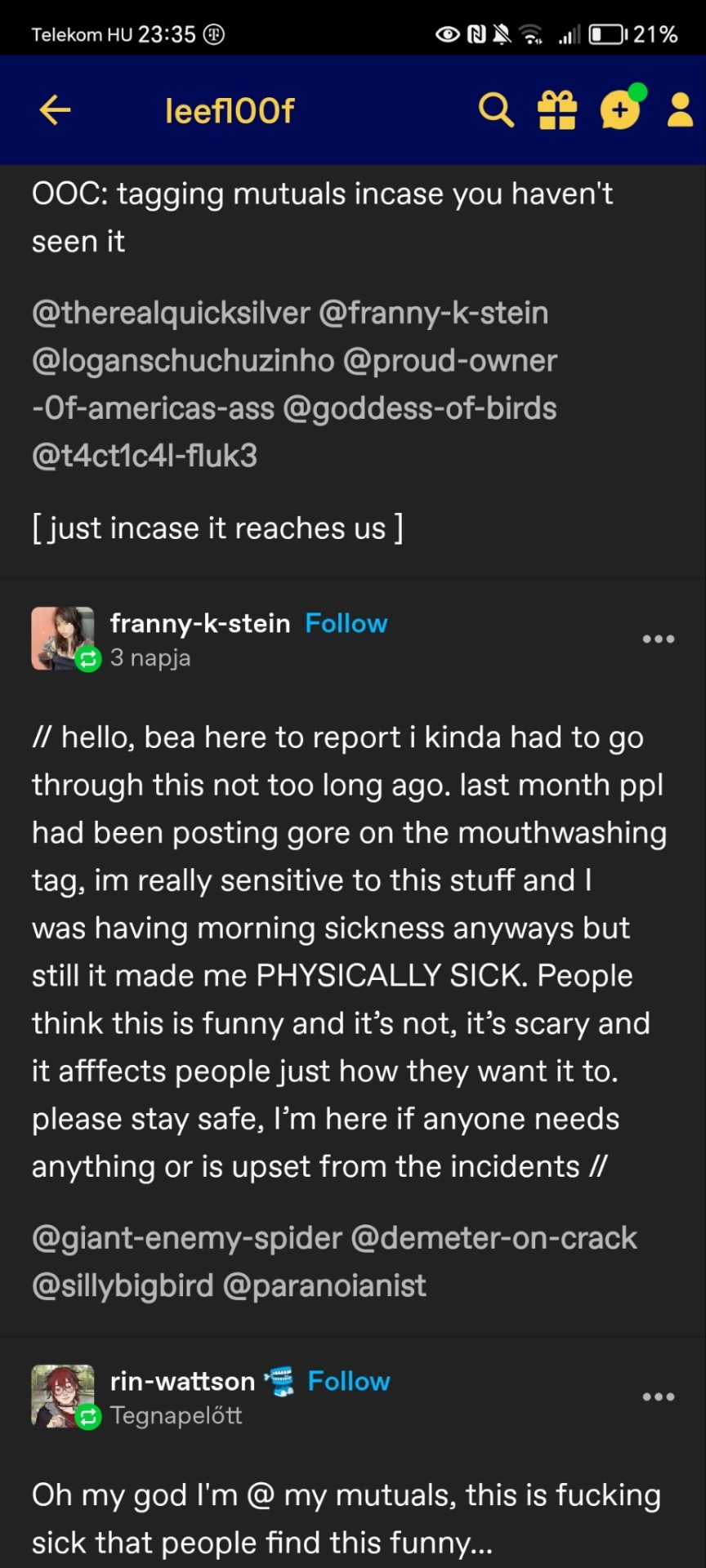Open the @loganschuchuzinho mention
Screen dimensions: 706x1568
click(x=183, y=360)
